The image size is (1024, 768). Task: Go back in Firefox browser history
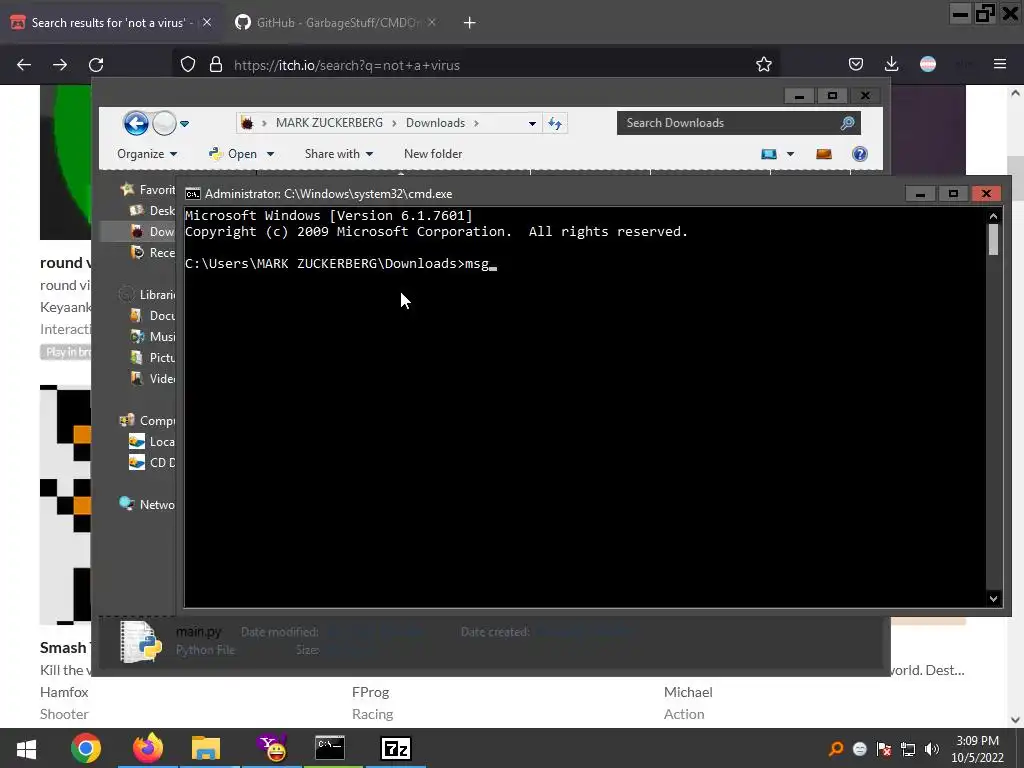coord(24,65)
